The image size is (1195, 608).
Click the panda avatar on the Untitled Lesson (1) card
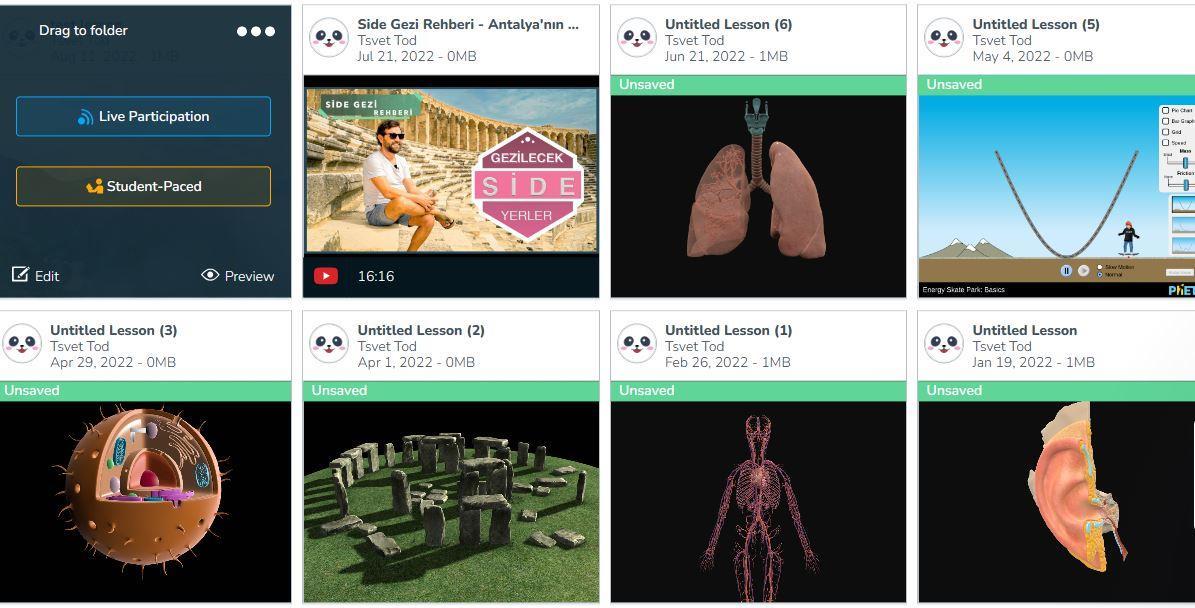636,344
